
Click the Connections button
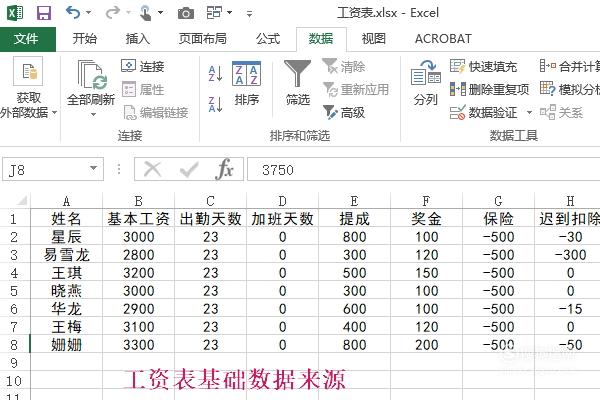[143, 66]
